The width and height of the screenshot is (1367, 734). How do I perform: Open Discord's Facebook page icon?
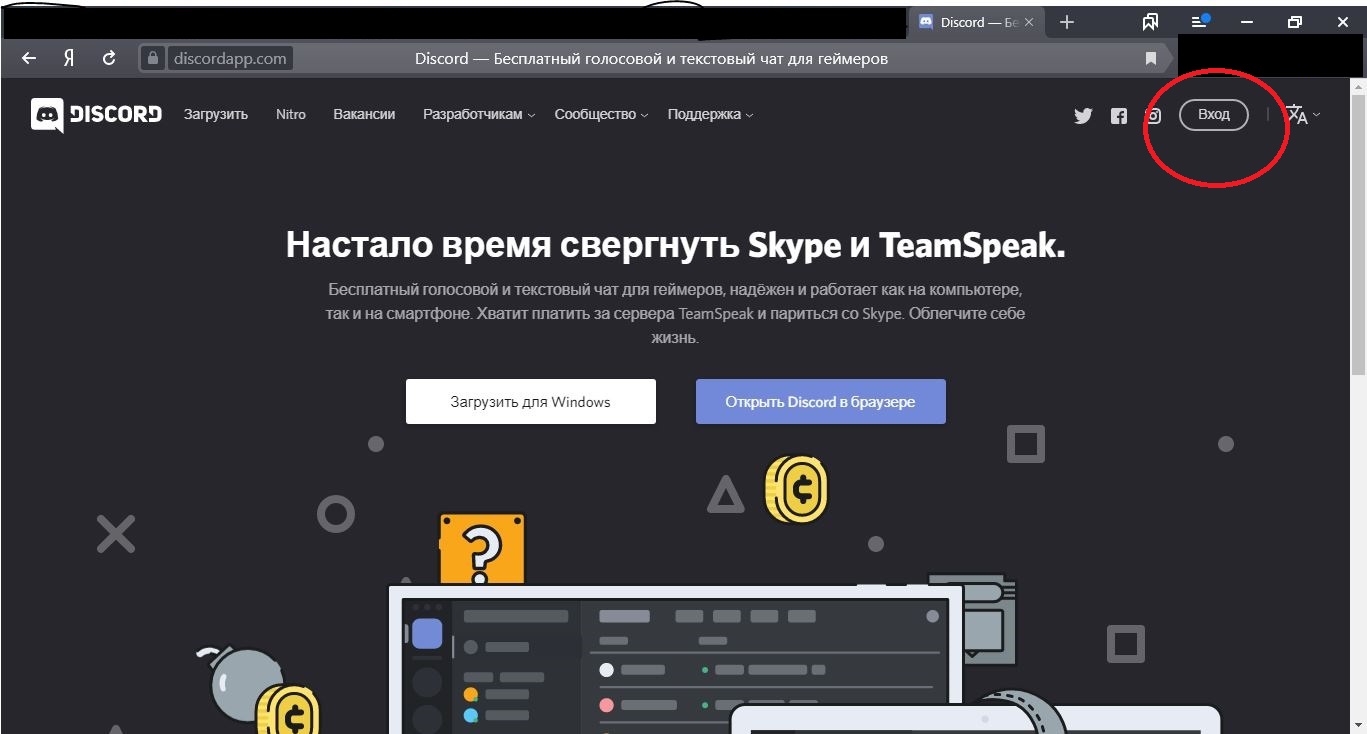pos(1119,115)
